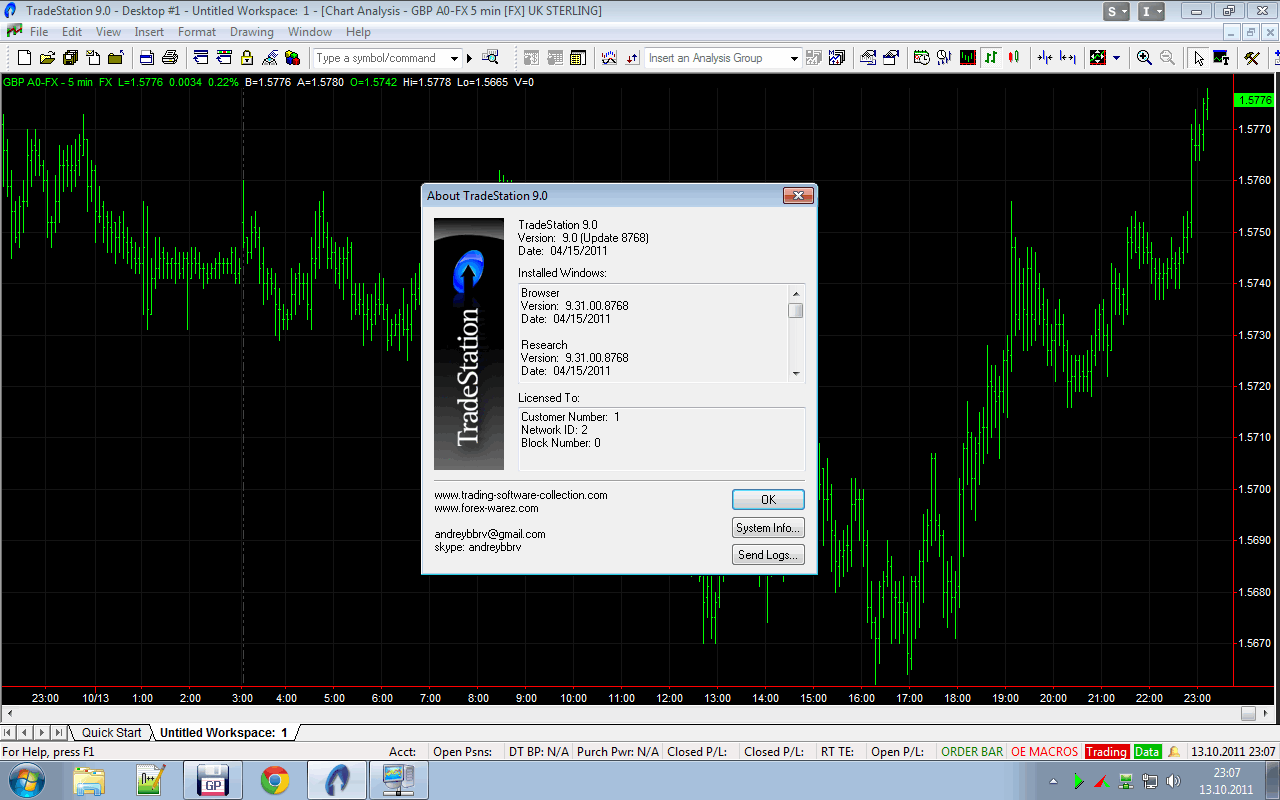Toggle the OHLC bar chart style button
The width and height of the screenshot is (1280, 800).
pos(991,58)
